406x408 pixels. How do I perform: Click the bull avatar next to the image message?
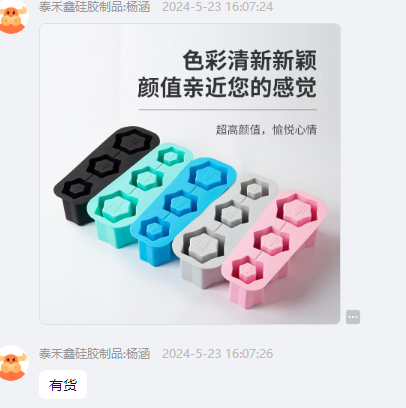[13, 17]
